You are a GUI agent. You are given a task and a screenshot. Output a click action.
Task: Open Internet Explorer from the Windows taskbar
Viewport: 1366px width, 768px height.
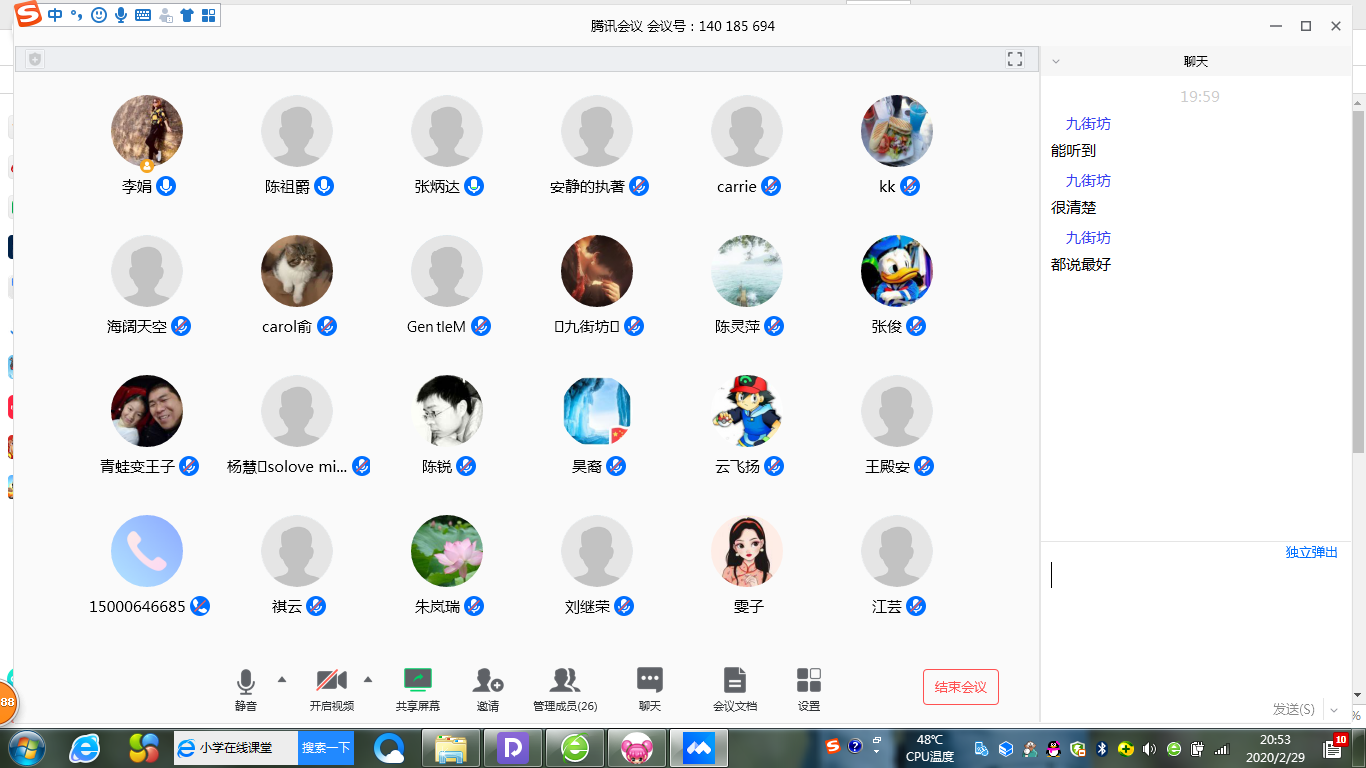click(x=85, y=748)
